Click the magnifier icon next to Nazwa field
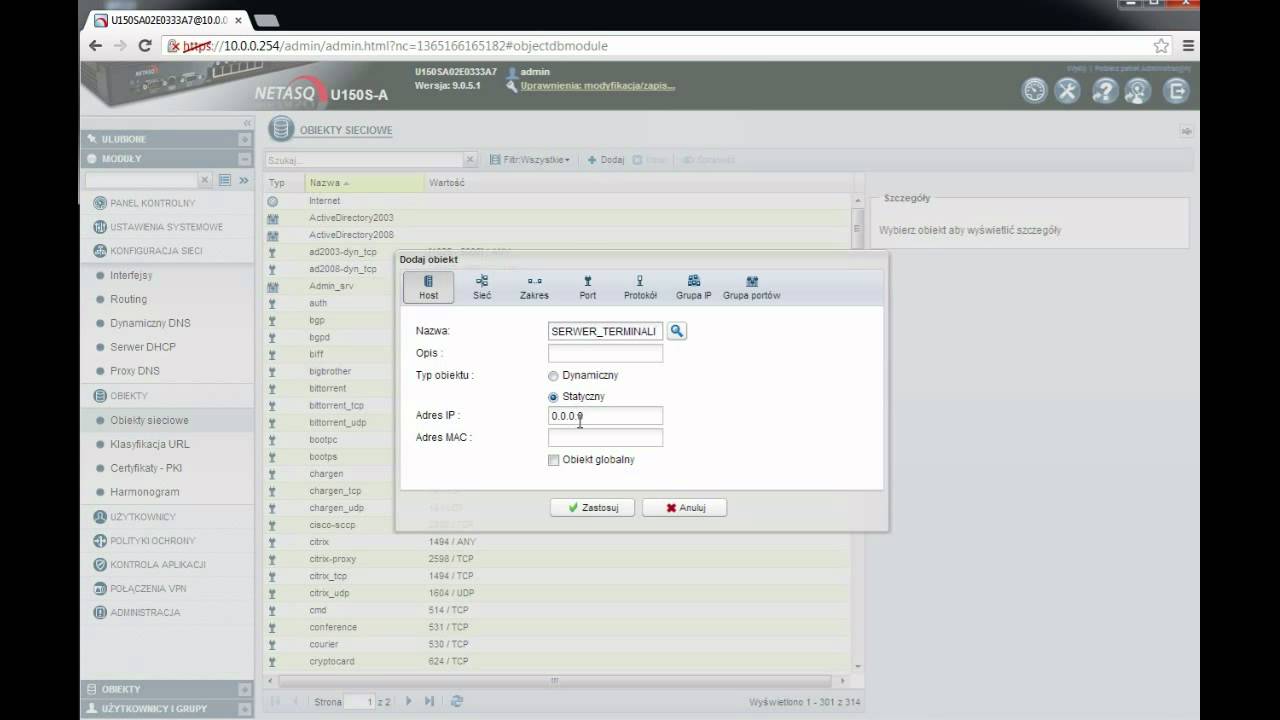The width and height of the screenshot is (1280, 720). (x=677, y=331)
